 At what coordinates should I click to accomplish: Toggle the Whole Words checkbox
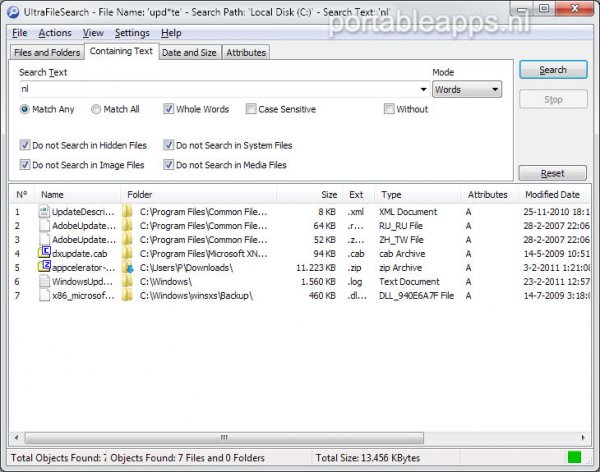[x=169, y=110]
